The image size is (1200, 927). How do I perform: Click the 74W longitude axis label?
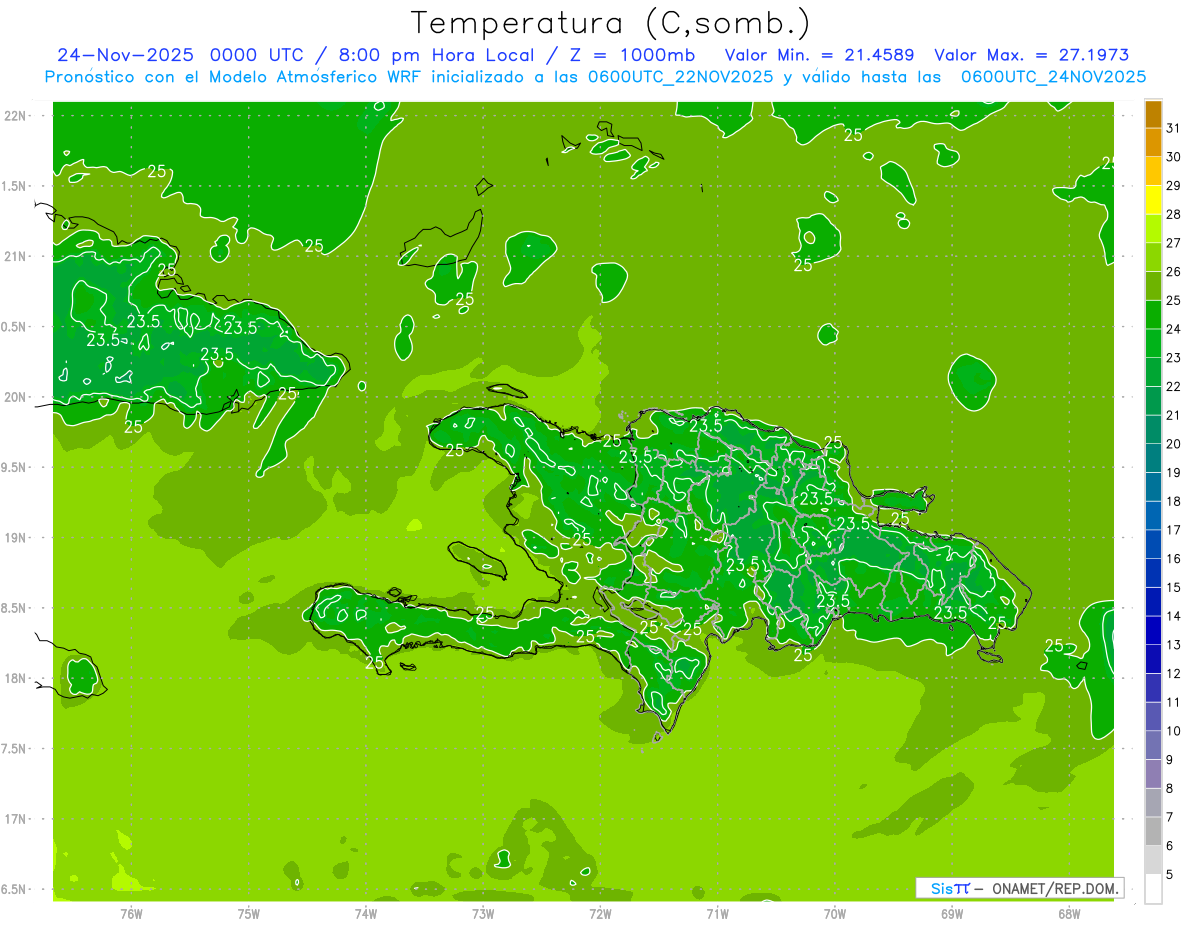click(366, 913)
